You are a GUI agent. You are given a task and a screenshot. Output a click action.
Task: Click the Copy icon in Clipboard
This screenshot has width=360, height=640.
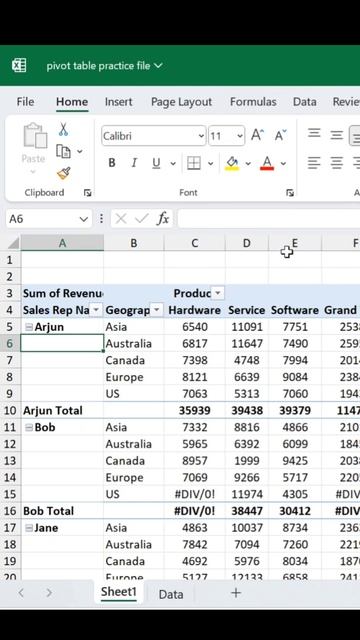(63, 151)
